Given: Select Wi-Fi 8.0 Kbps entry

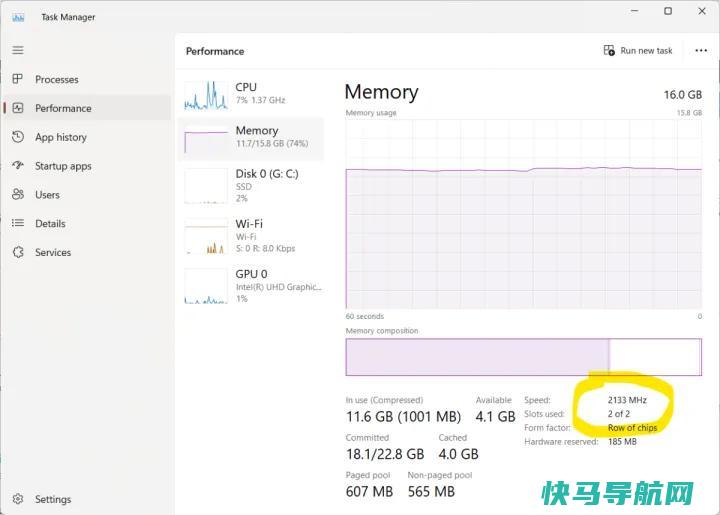Looking at the screenshot, I should coord(251,236).
